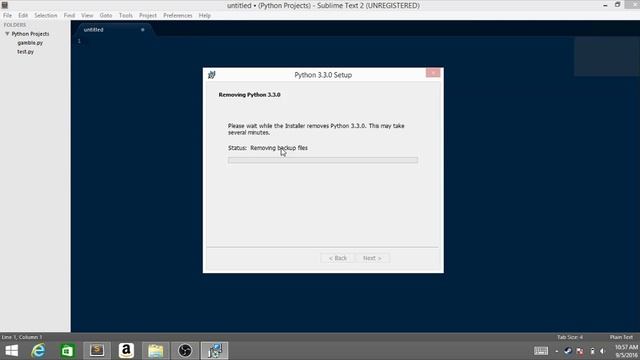Click line number 1 in the gutter
This screenshot has width=640, height=360.
coord(79,41)
